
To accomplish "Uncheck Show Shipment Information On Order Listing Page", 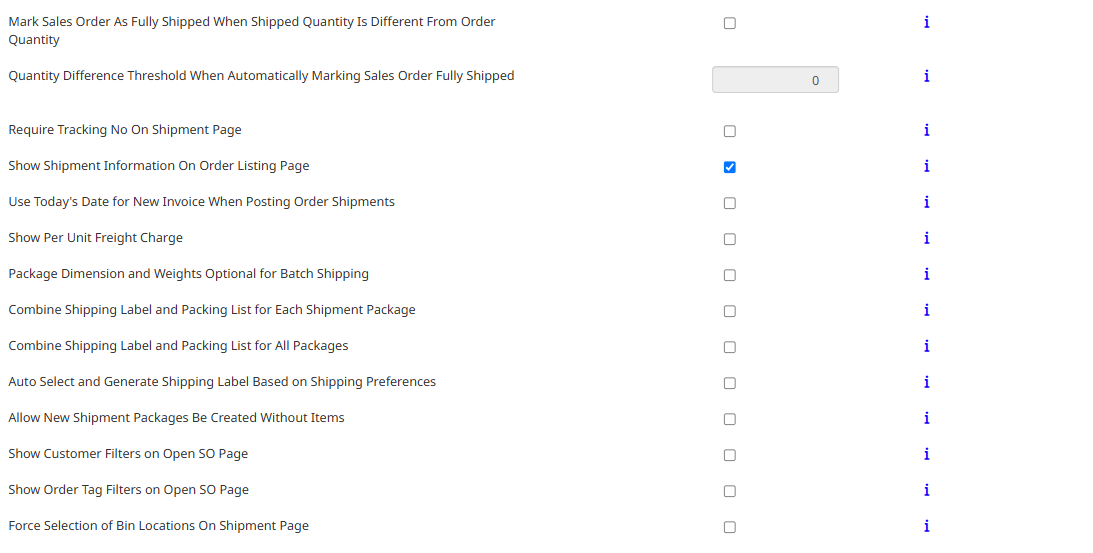I will coord(730,167).
